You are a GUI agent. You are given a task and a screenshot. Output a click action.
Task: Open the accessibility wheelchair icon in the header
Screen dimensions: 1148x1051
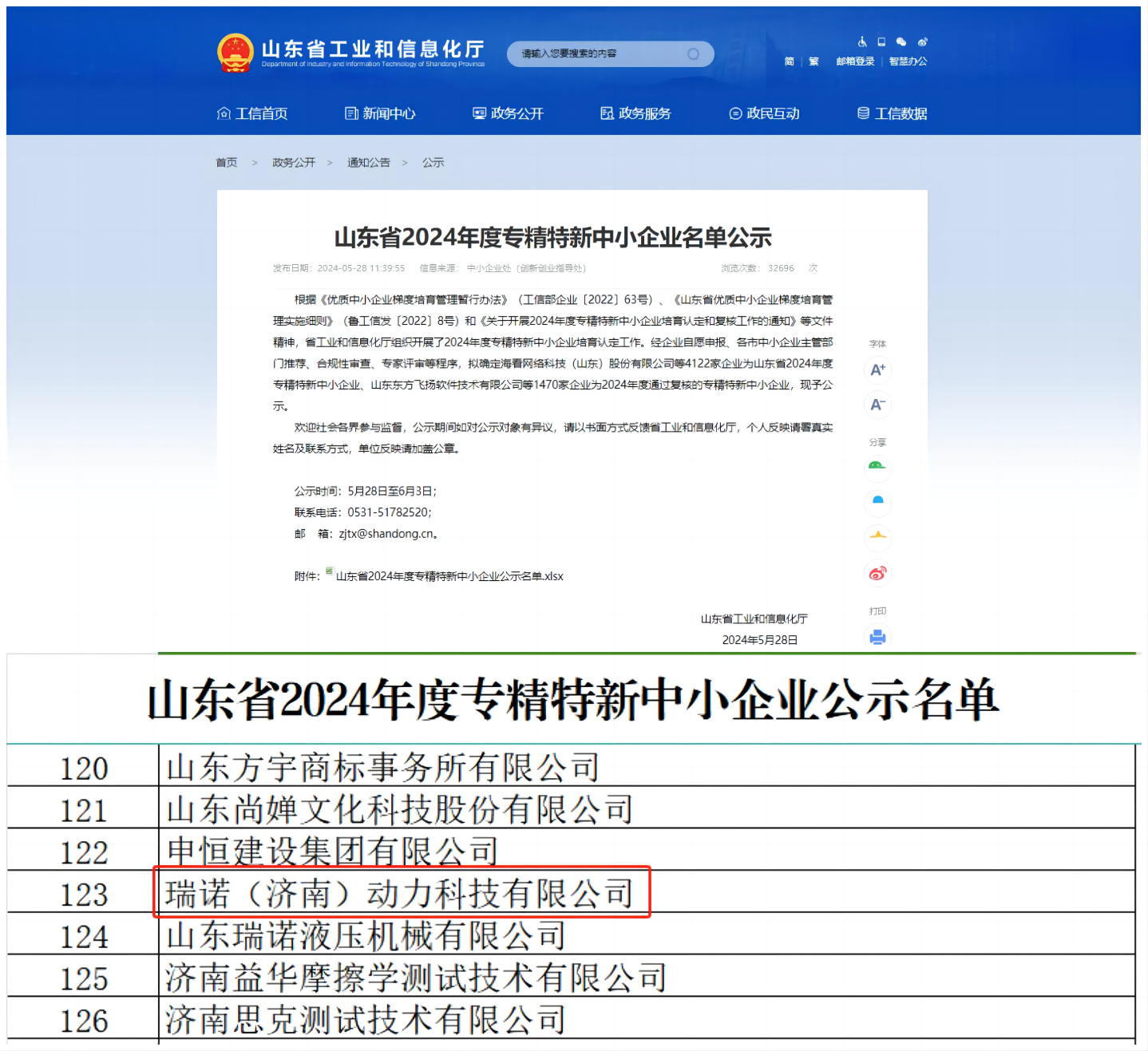[862, 41]
